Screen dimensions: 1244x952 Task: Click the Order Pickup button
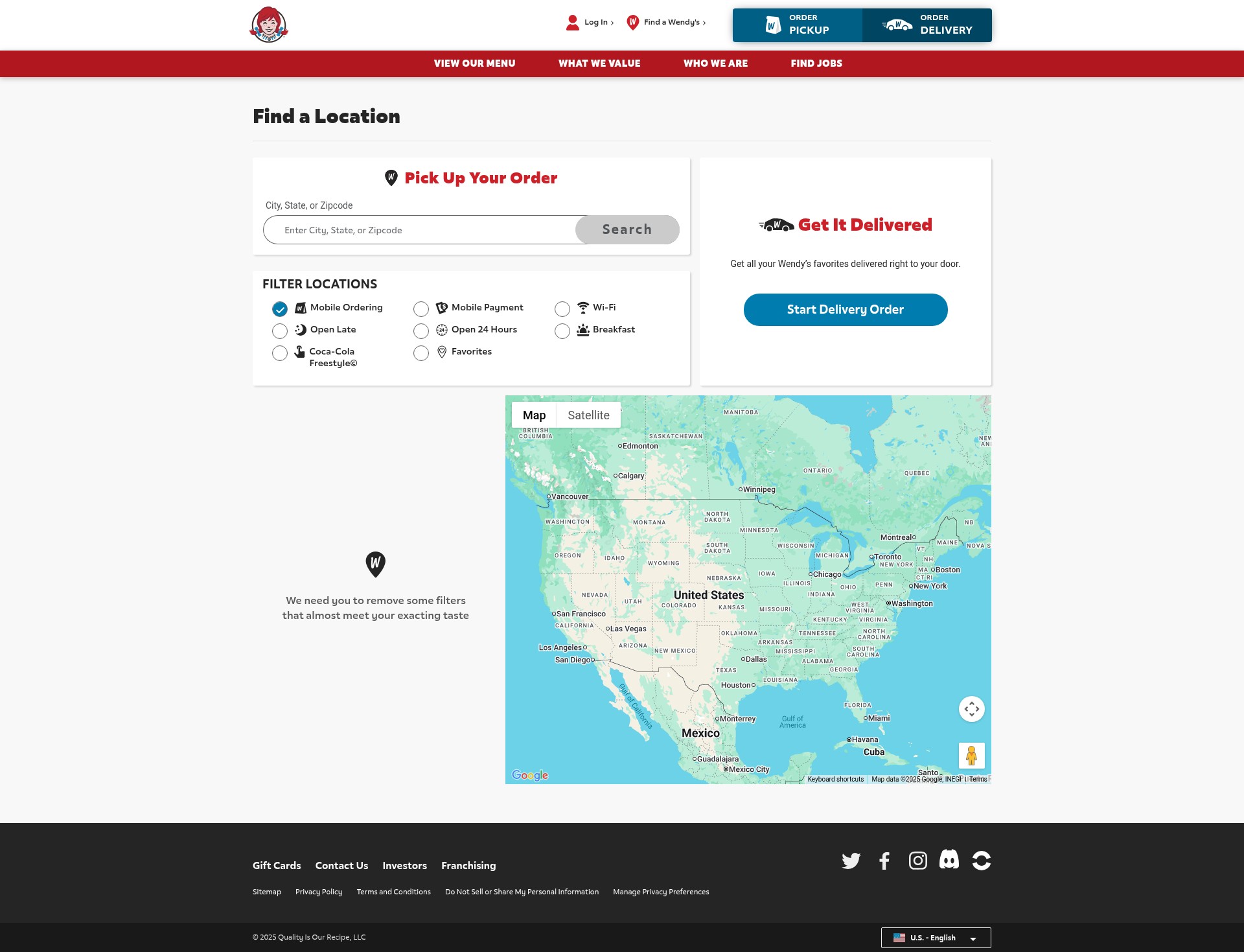pyautogui.click(x=798, y=25)
